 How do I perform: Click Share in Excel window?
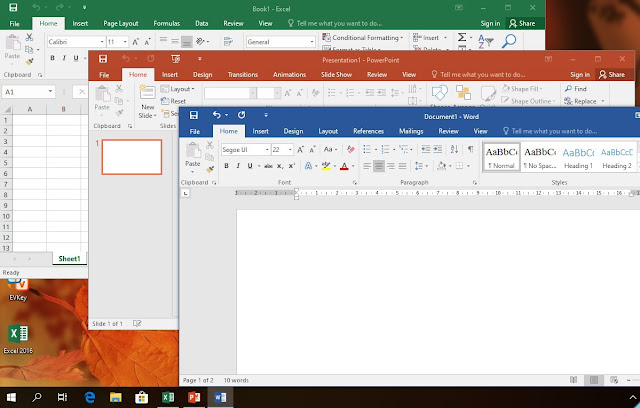point(522,24)
